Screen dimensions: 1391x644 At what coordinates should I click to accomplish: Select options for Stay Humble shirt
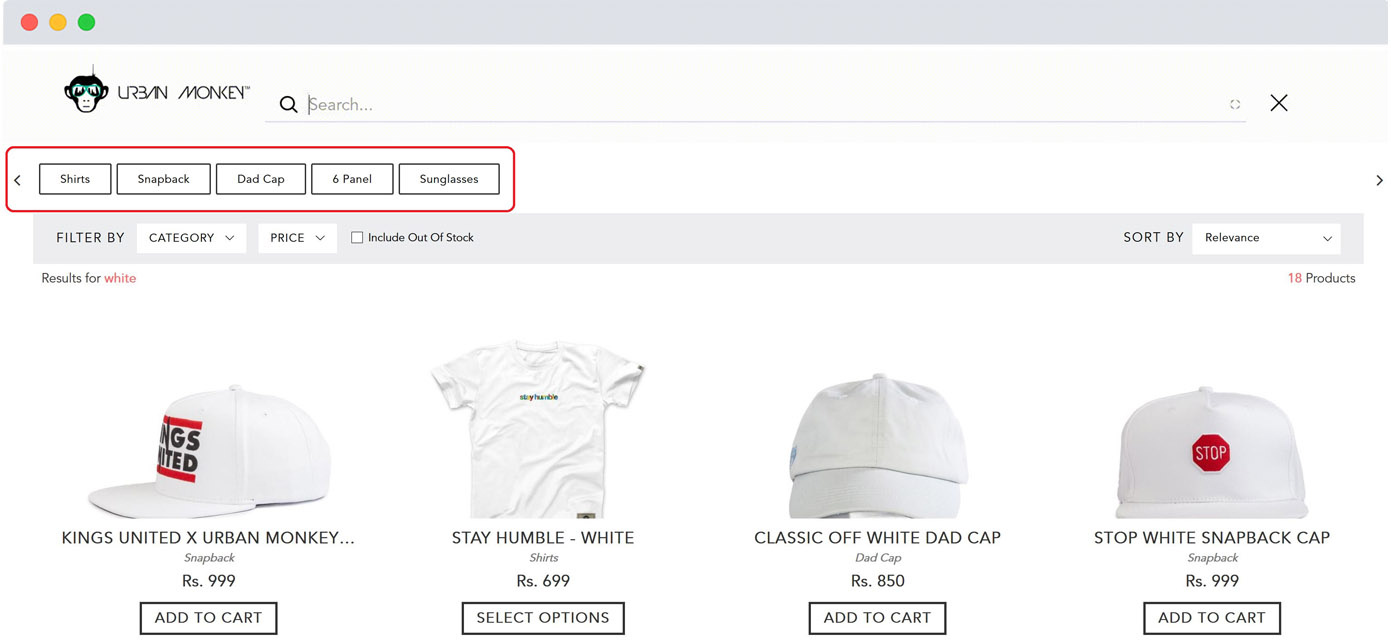[543, 618]
